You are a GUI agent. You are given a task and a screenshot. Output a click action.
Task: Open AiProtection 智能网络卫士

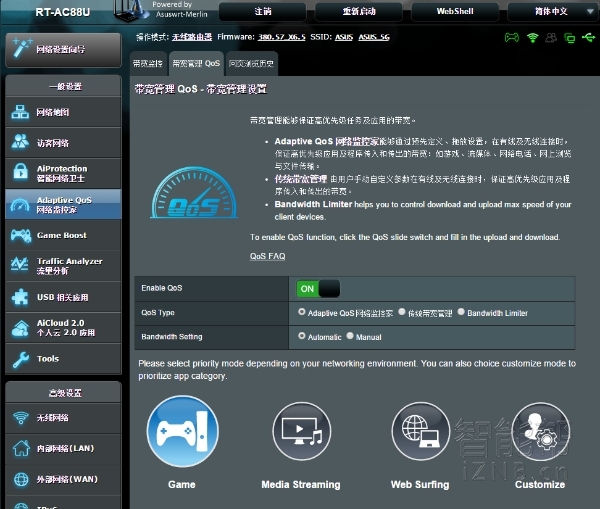[x=64, y=173]
